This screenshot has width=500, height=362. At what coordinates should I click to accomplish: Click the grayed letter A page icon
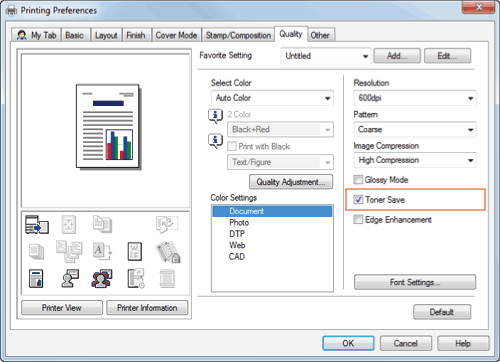click(x=102, y=251)
